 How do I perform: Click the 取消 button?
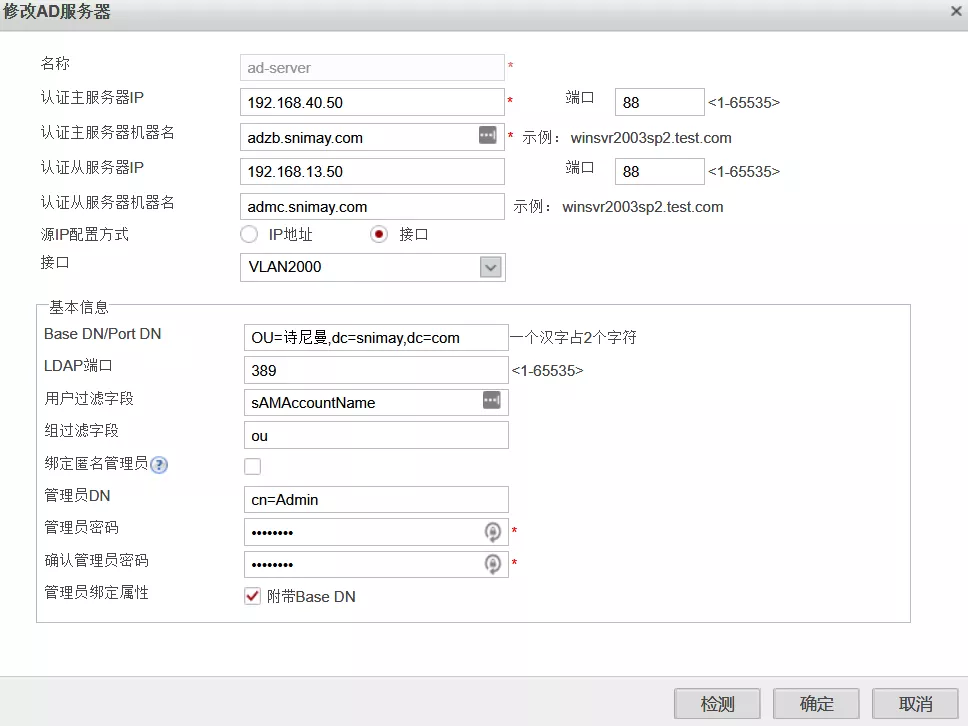[915, 703]
